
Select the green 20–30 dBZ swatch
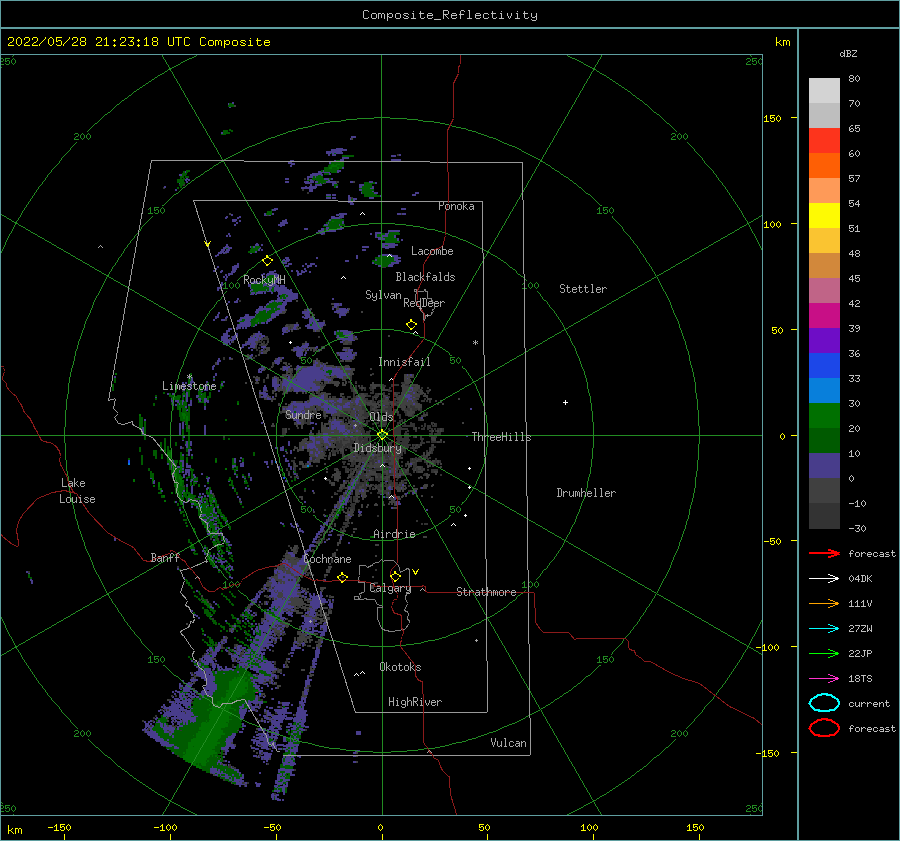(x=824, y=416)
